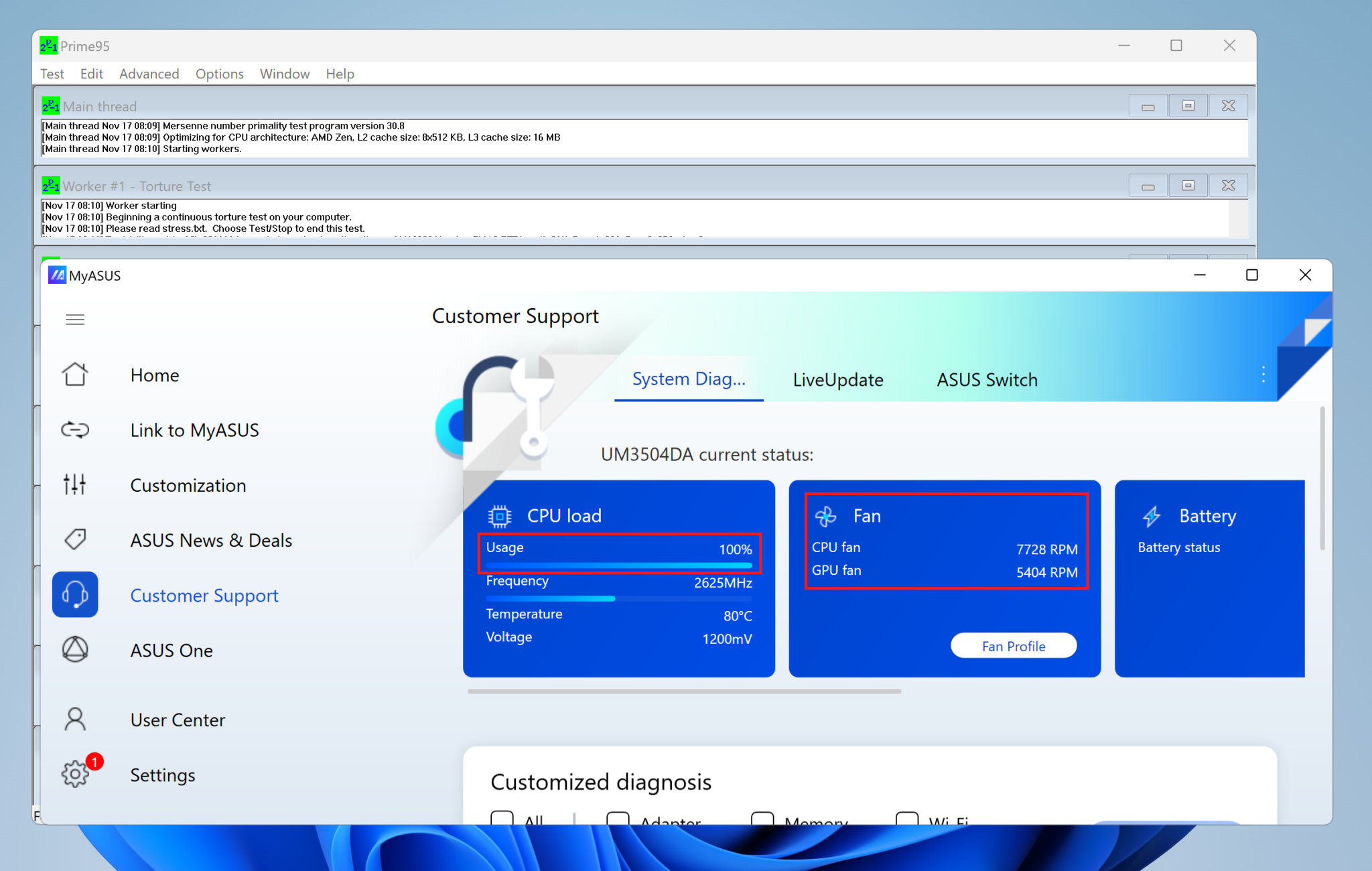This screenshot has height=871, width=1372.
Task: Click the Home house icon
Action: click(x=75, y=375)
